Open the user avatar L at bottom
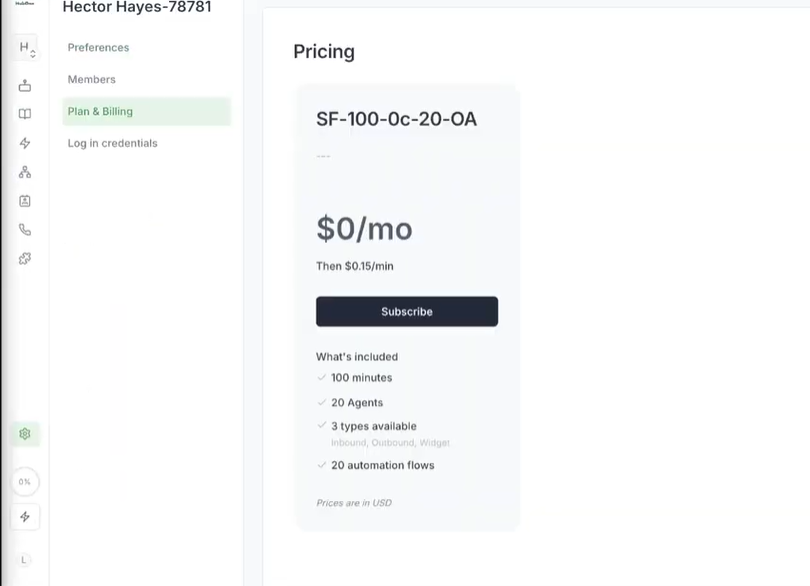This screenshot has height=586, width=810. click(x=25, y=560)
